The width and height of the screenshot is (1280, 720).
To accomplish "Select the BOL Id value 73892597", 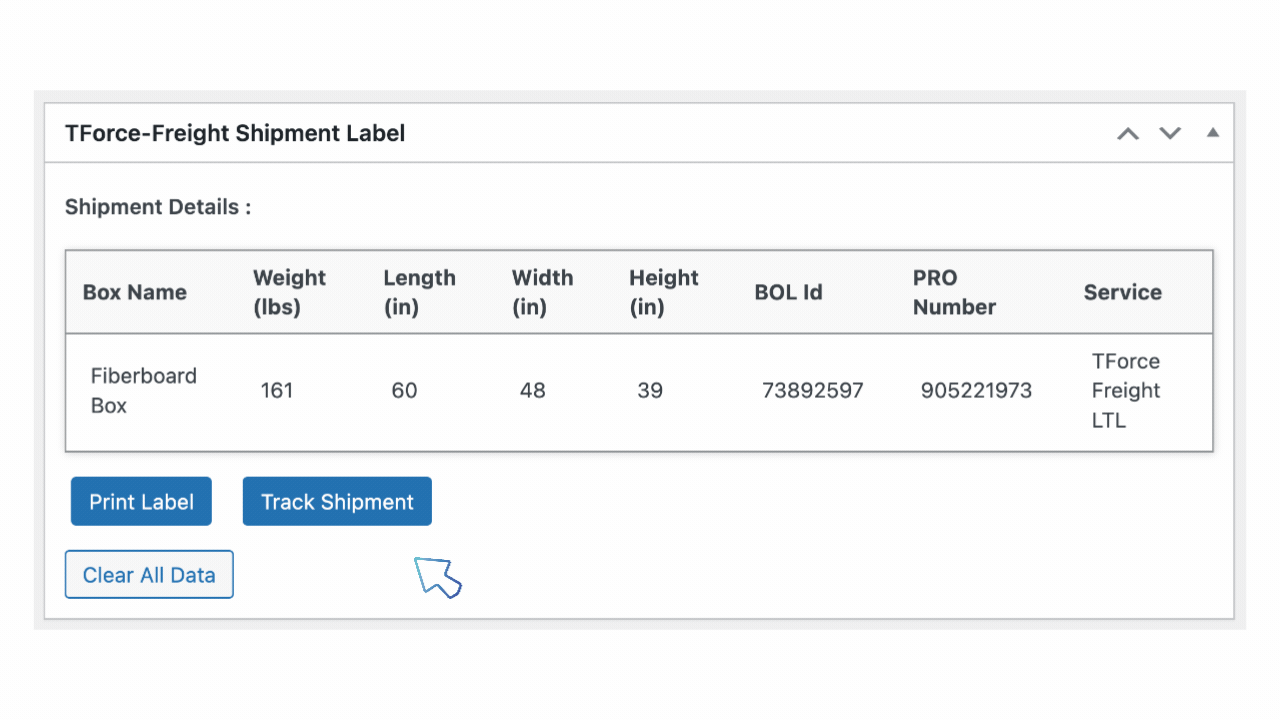I will coord(812,391).
